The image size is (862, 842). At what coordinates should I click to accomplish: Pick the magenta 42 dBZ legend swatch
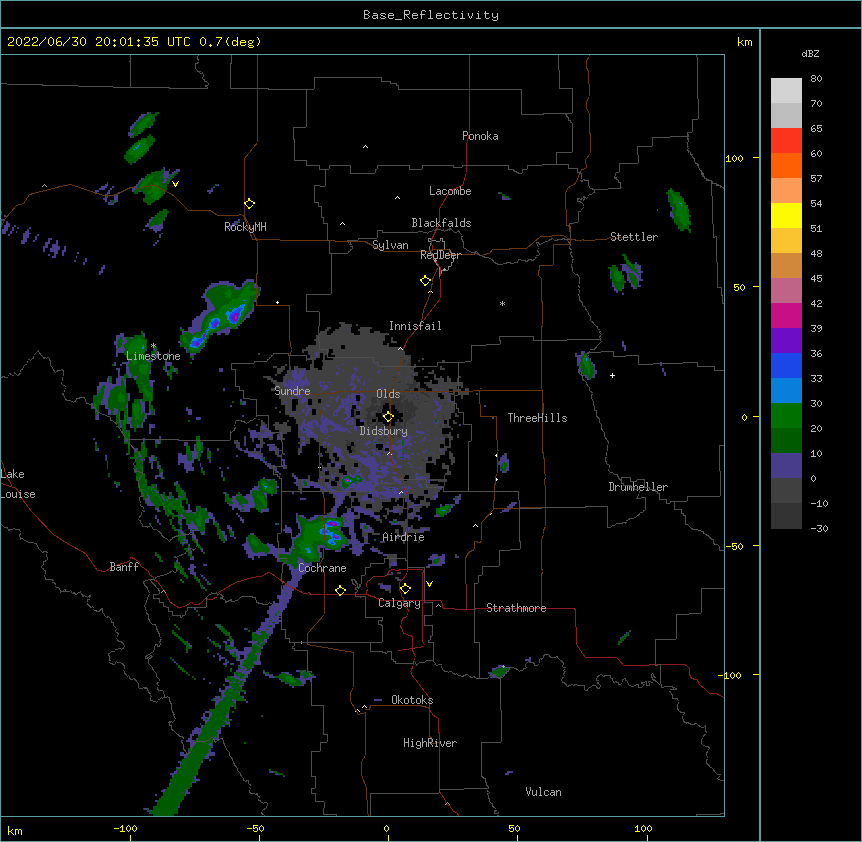[786, 315]
